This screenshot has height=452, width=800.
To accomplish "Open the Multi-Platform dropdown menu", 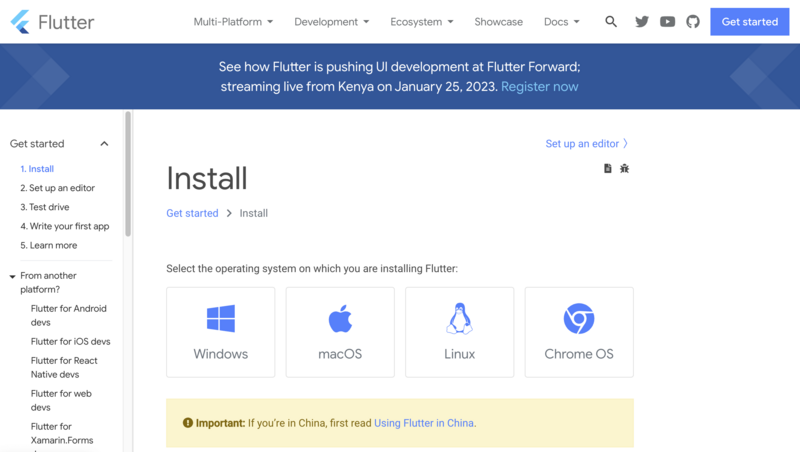I will [233, 22].
